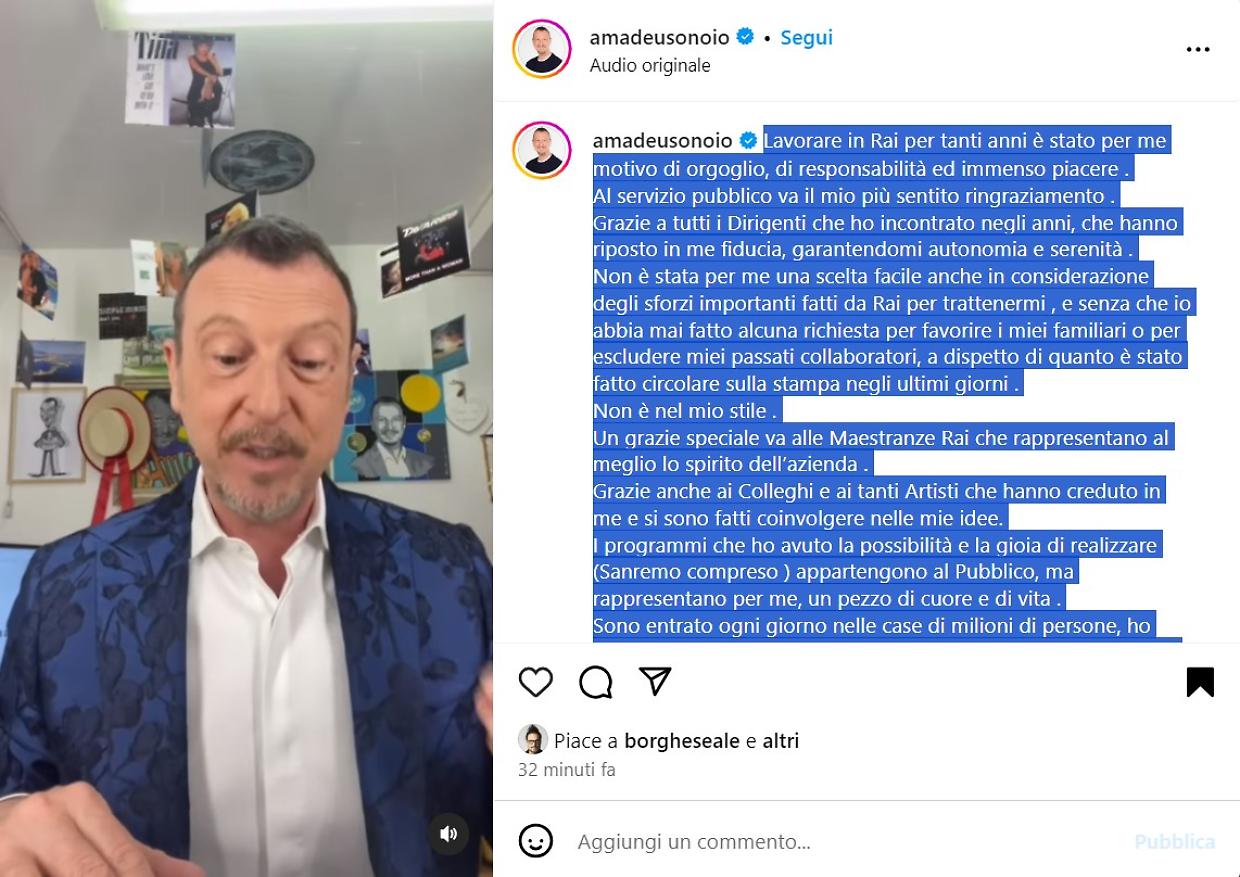Click the Pubblica button

pos(1175,842)
